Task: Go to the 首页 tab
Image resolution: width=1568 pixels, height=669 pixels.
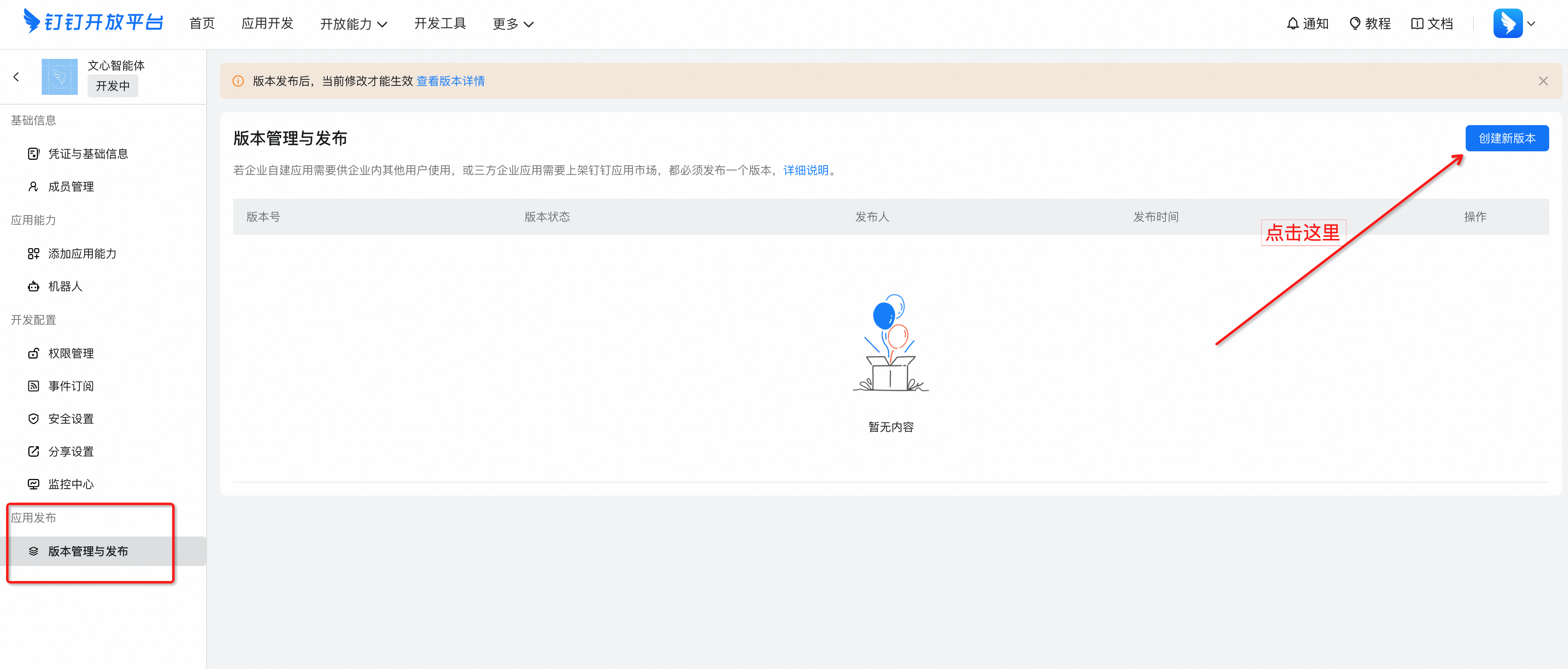Action: click(x=201, y=24)
